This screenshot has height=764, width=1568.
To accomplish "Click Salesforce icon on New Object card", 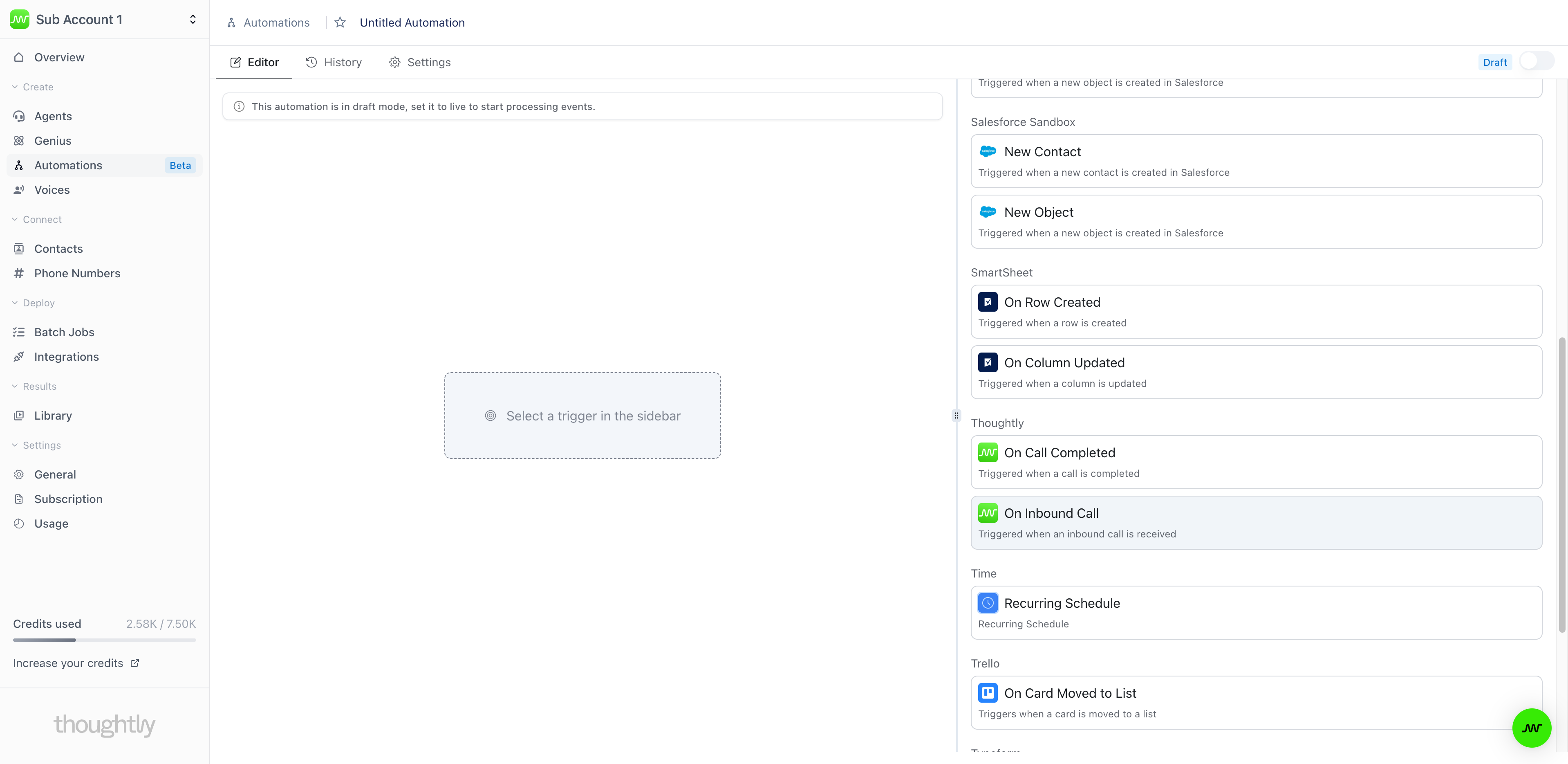I will click(987, 212).
